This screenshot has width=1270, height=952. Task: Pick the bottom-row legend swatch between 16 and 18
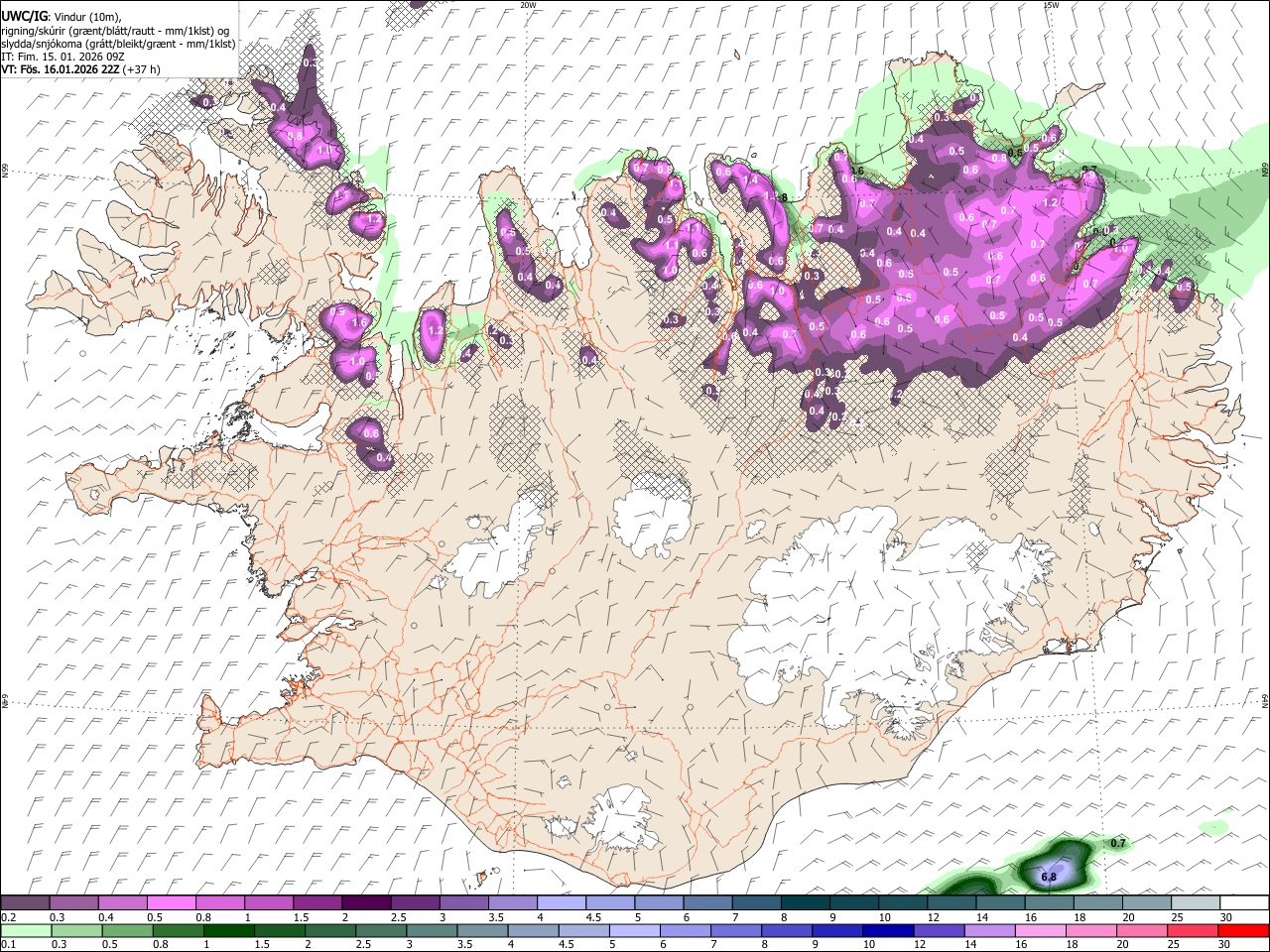1042,930
